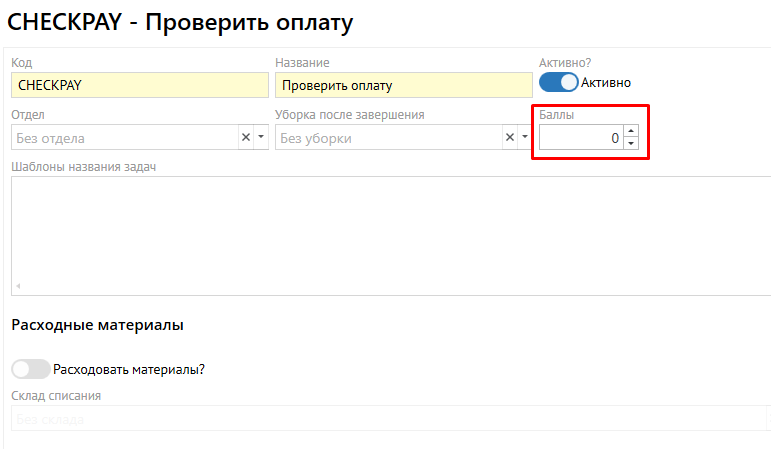Screen dimensions: 771x449
Task: Expand the Отдел dropdown arrow
Action: click(261, 138)
